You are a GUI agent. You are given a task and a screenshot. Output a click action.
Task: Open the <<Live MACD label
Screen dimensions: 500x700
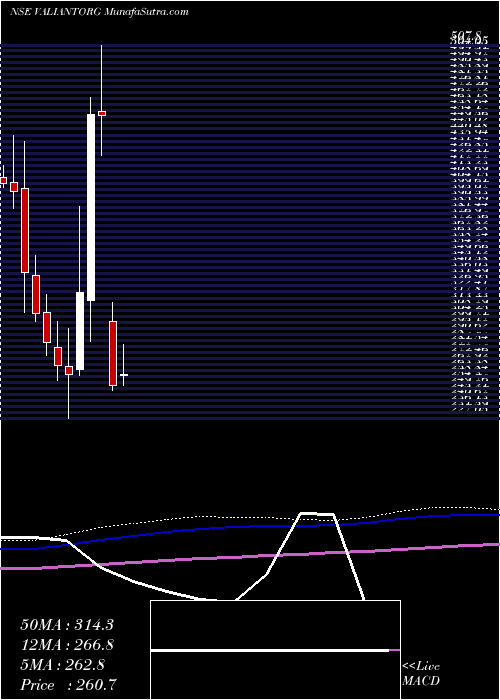(x=421, y=674)
